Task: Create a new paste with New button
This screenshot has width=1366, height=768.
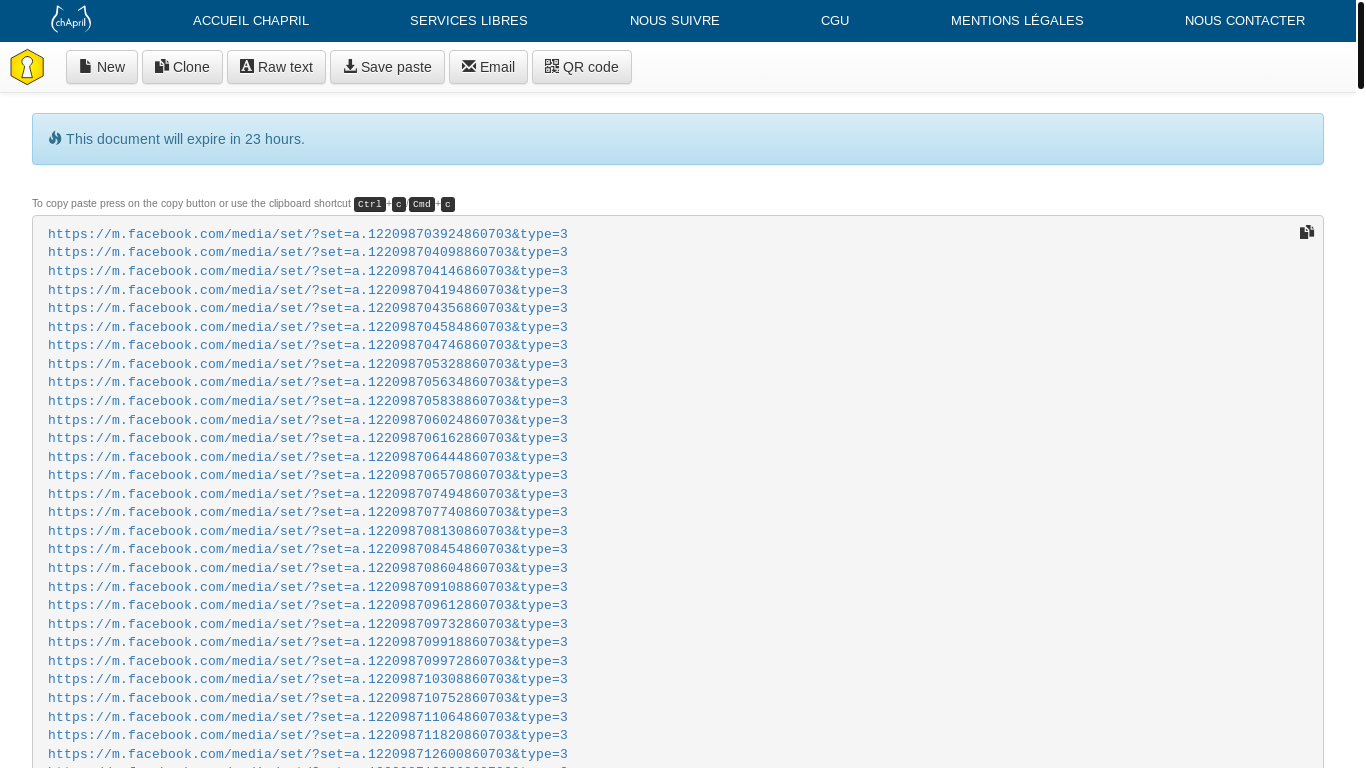Action: [x=102, y=67]
